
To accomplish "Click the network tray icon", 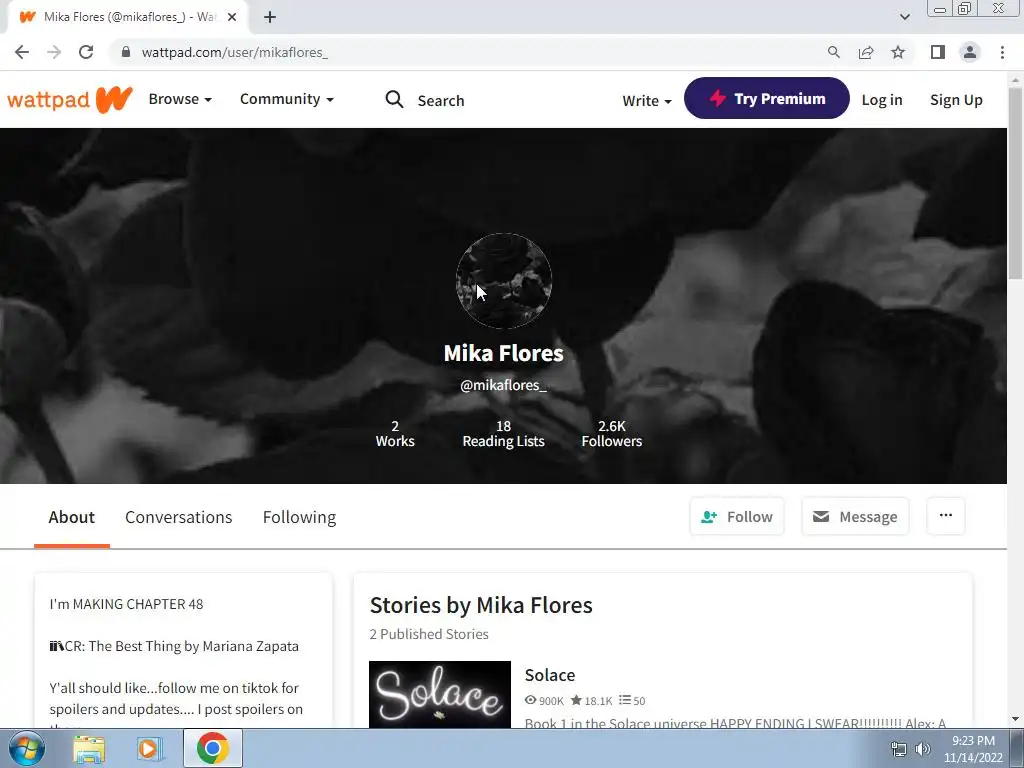I will coord(899,749).
